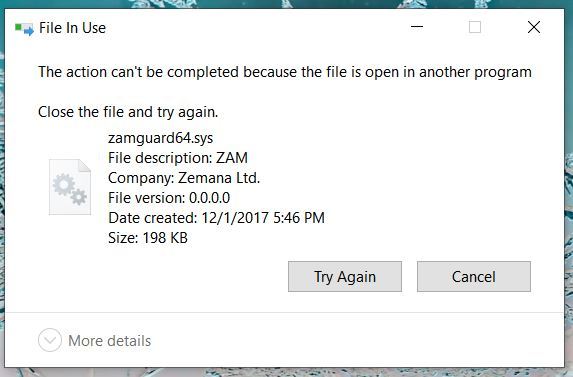Click the Size: 198 KB line
The width and height of the screenshot is (573, 377).
click(x=148, y=238)
